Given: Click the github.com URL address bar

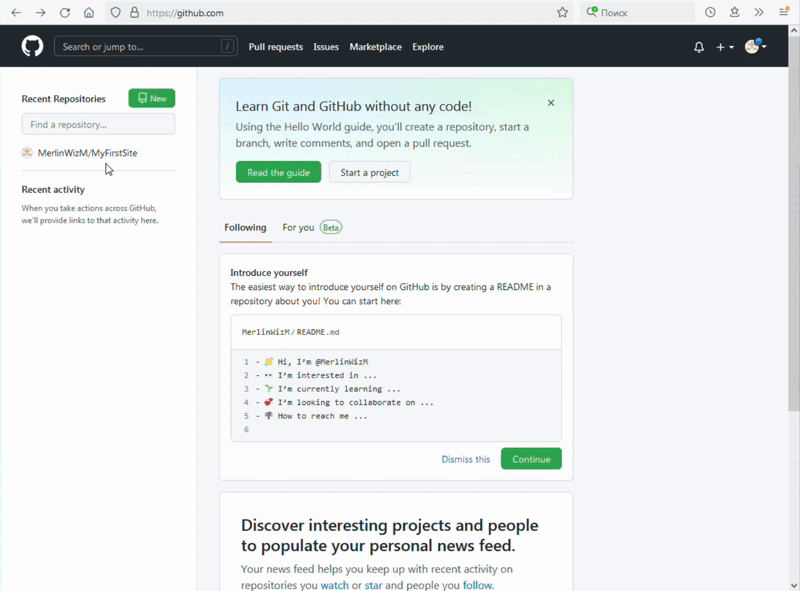Looking at the screenshot, I should click(337, 13).
